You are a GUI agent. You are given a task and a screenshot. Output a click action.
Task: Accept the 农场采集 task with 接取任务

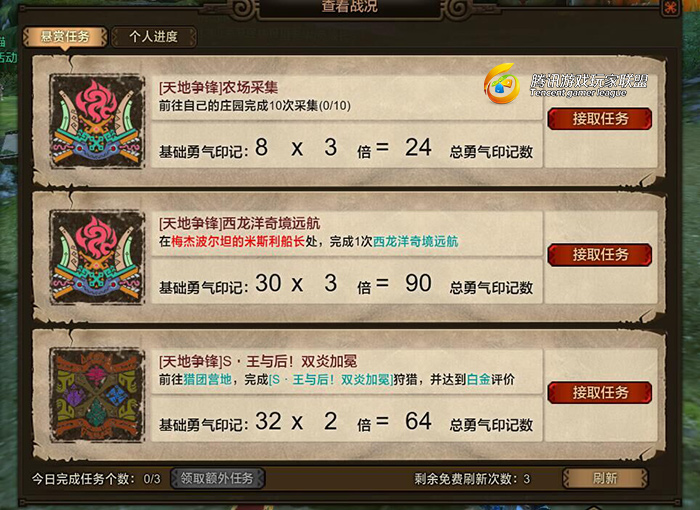tap(600, 119)
